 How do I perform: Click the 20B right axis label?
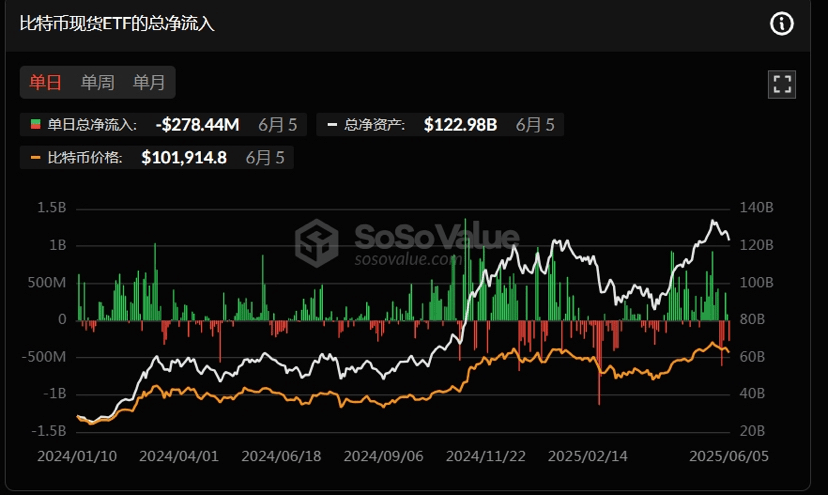pyautogui.click(x=752, y=431)
